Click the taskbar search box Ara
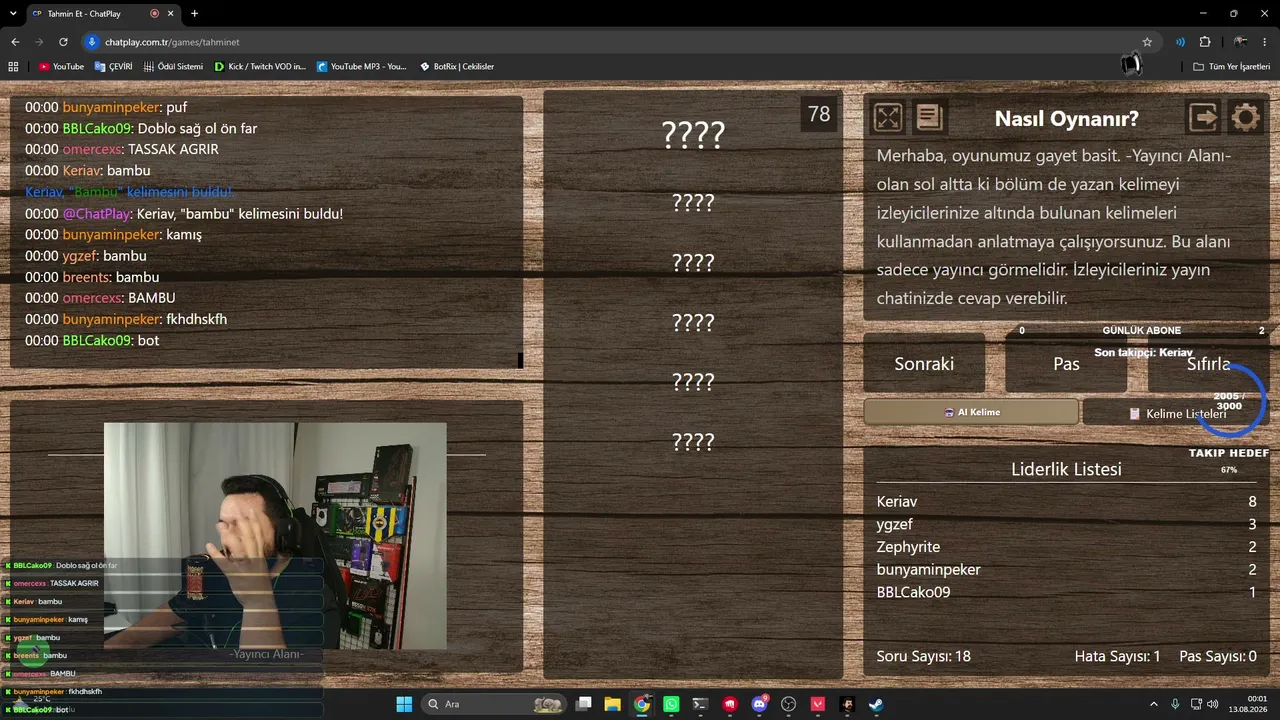 (x=494, y=704)
